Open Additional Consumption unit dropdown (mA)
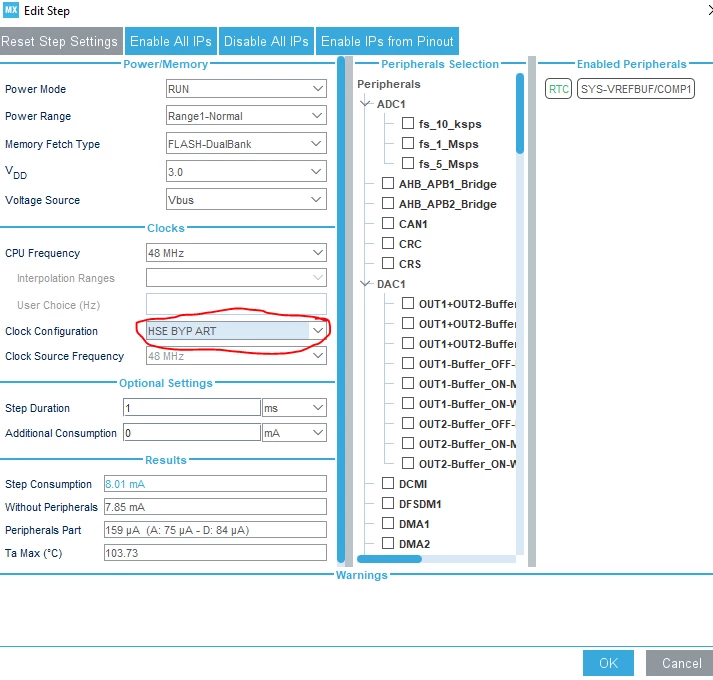The image size is (713, 680). (x=294, y=433)
